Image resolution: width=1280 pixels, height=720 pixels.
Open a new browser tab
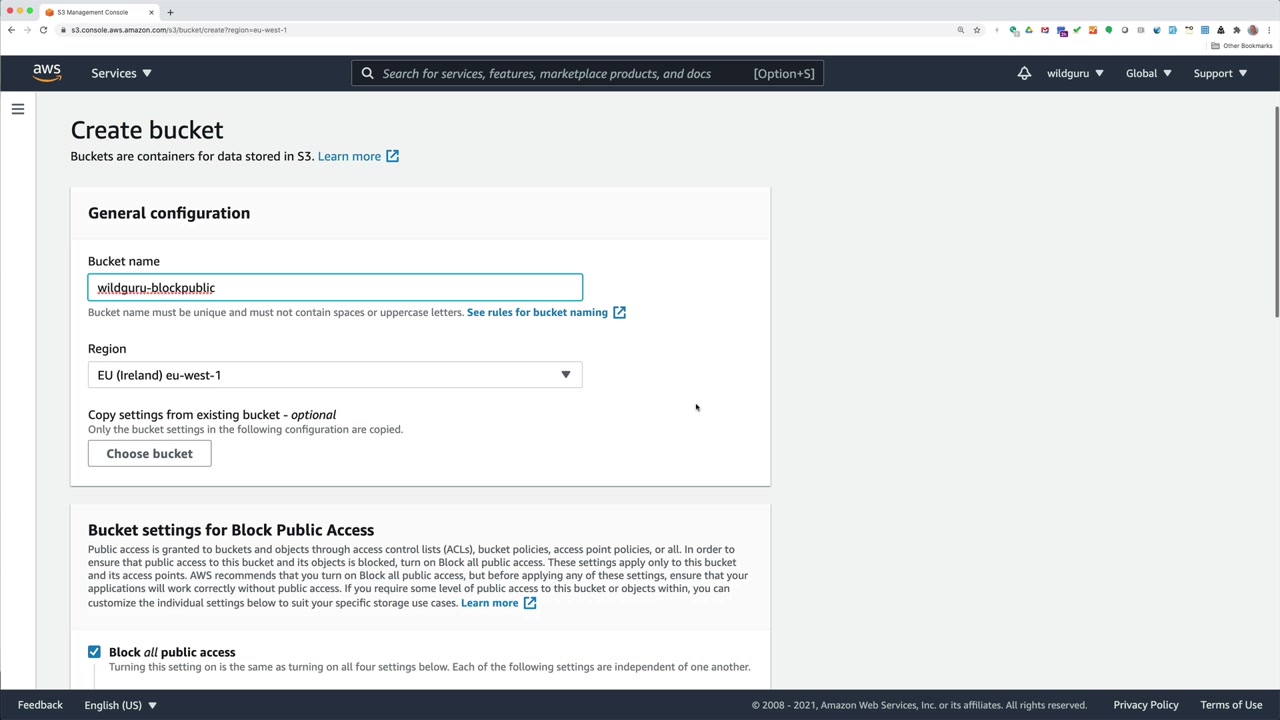(170, 12)
